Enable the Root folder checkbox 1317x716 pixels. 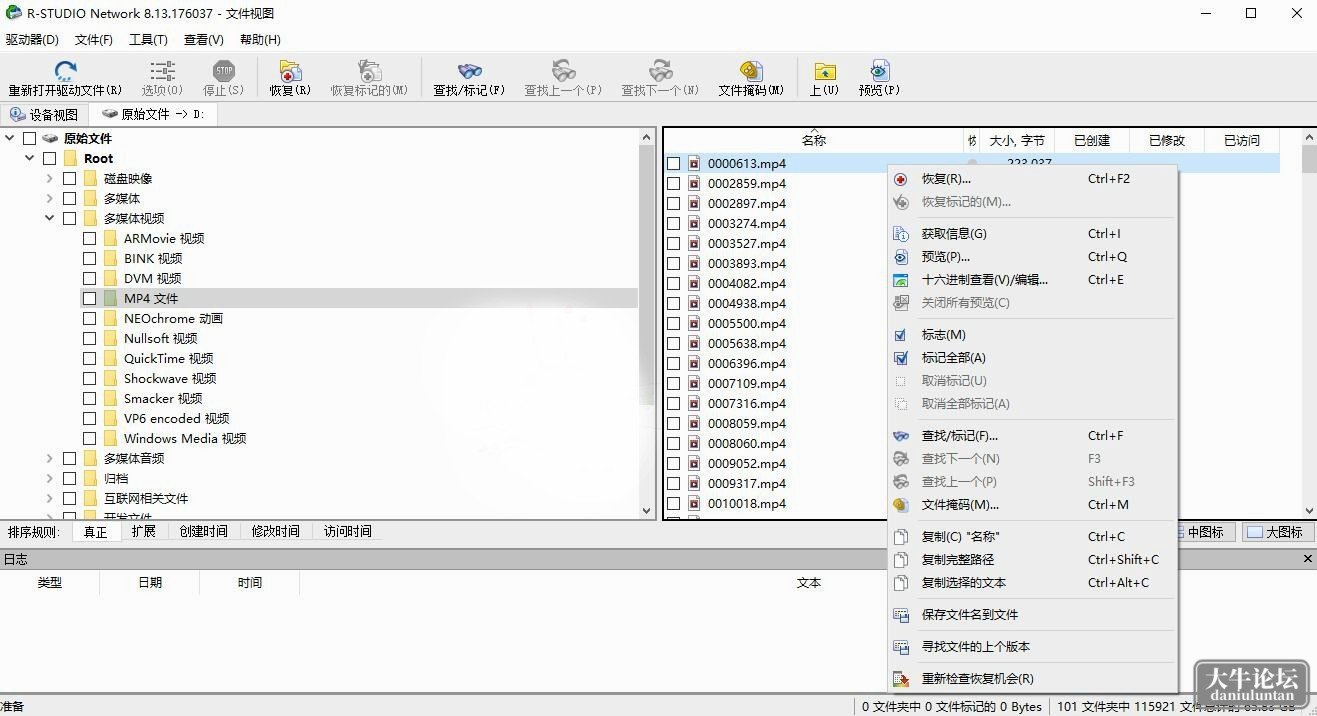(x=49, y=158)
